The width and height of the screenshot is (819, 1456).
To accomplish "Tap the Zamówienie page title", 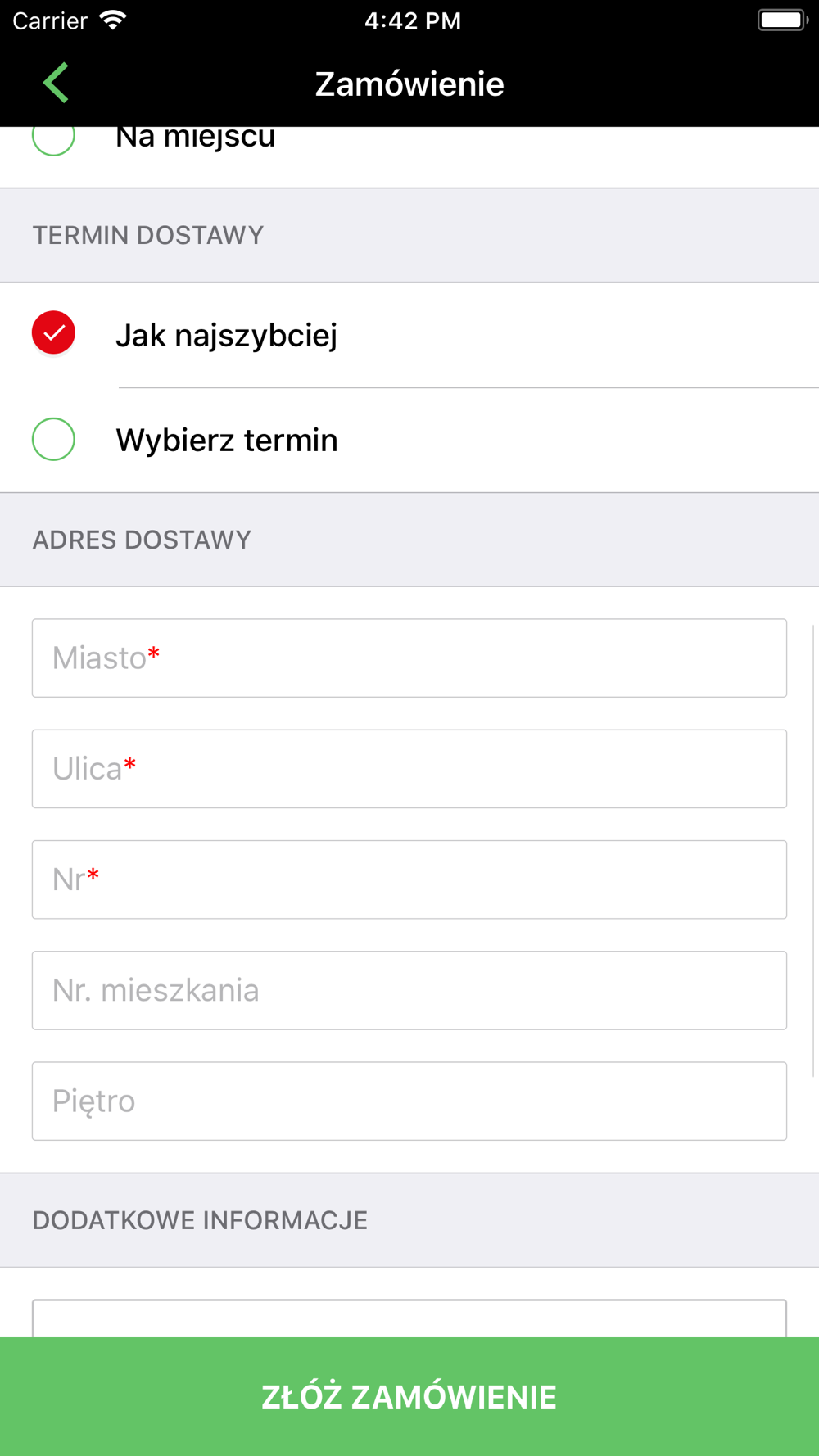I will 409,84.
